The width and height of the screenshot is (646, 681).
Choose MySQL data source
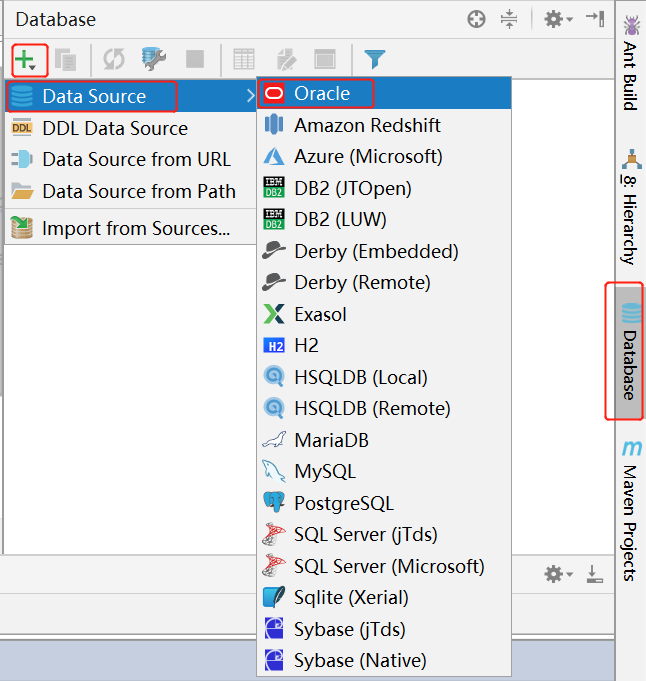coord(384,471)
